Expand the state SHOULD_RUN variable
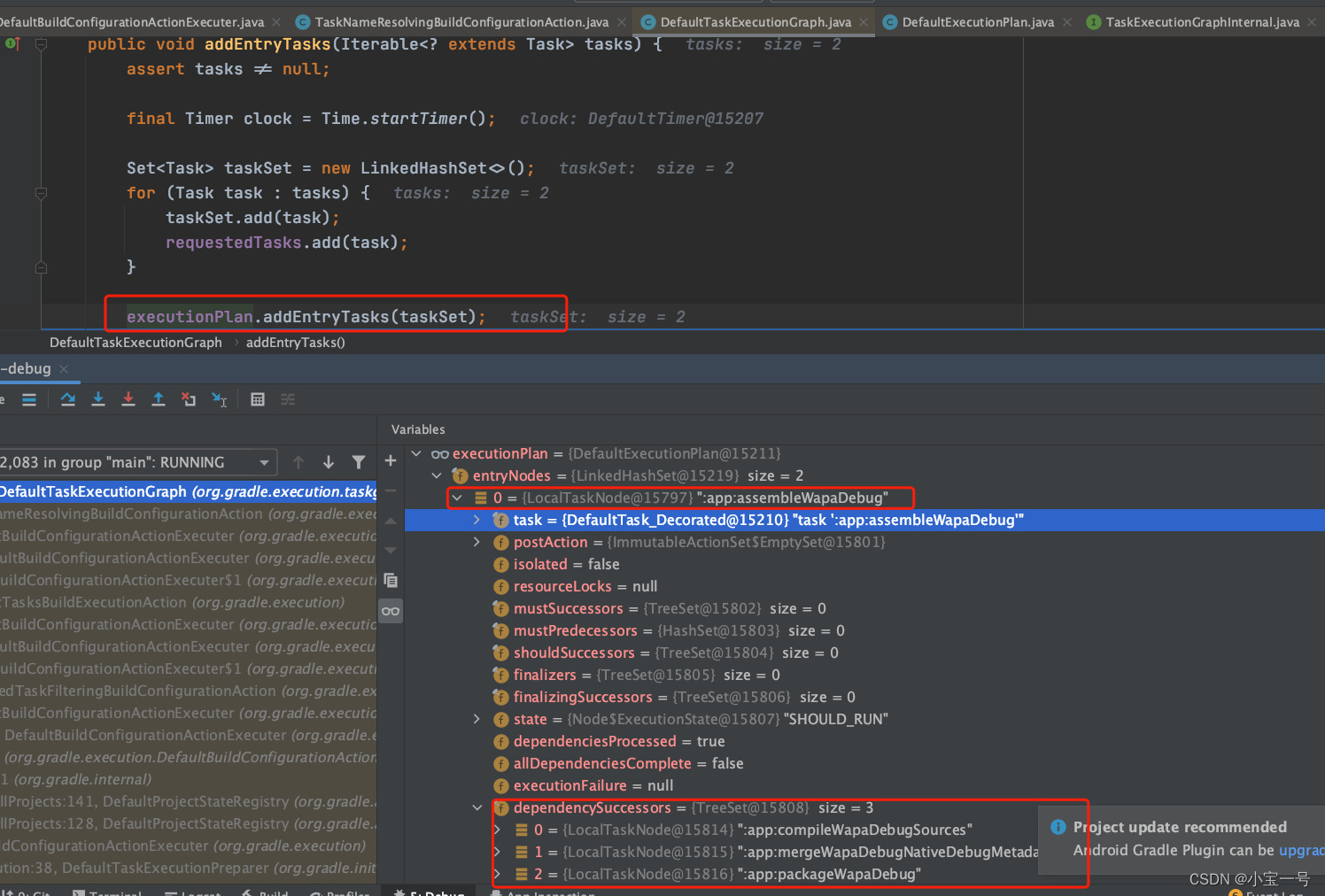The width and height of the screenshot is (1325, 896). [x=477, y=719]
